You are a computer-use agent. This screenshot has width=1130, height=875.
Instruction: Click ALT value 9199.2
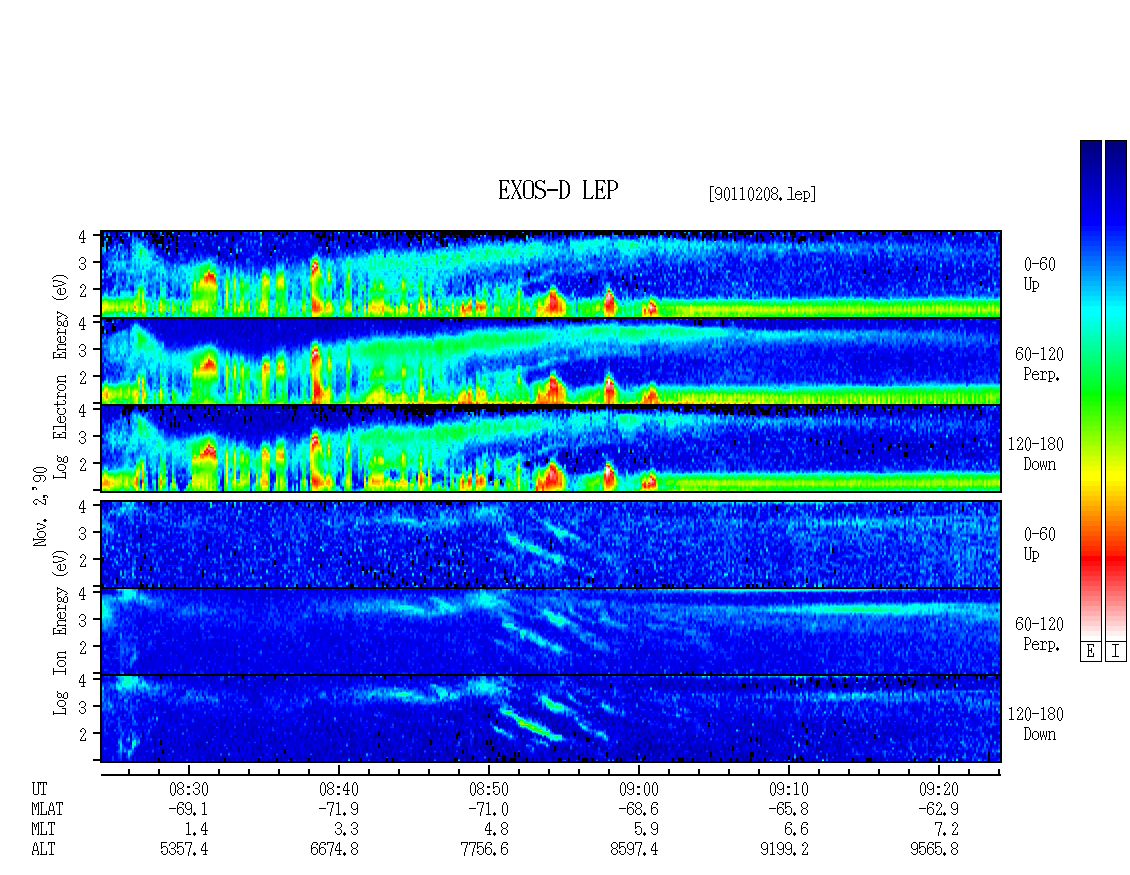[x=784, y=849]
